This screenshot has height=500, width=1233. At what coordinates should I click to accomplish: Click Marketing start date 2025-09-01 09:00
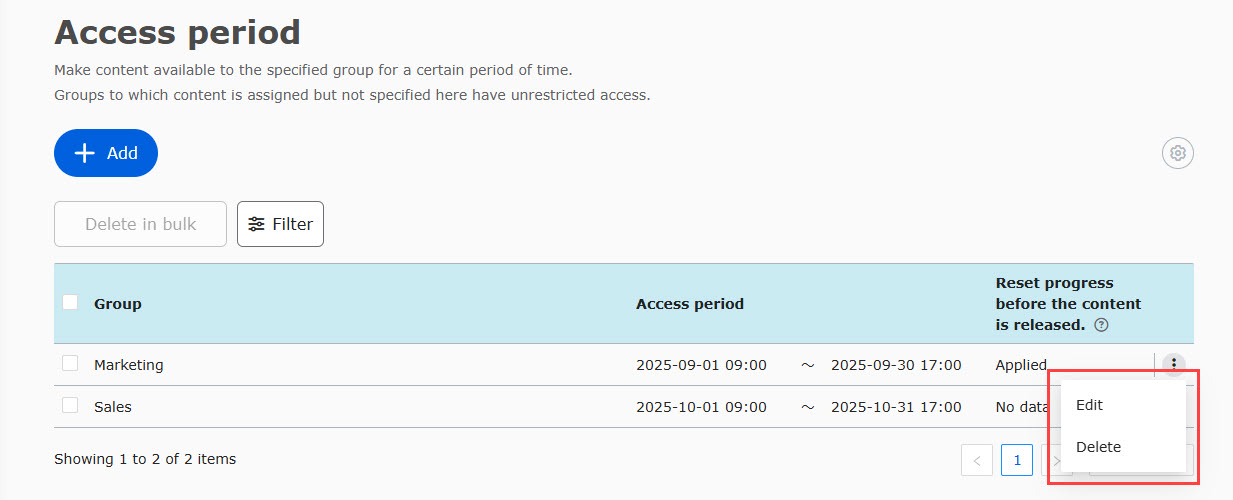click(701, 365)
